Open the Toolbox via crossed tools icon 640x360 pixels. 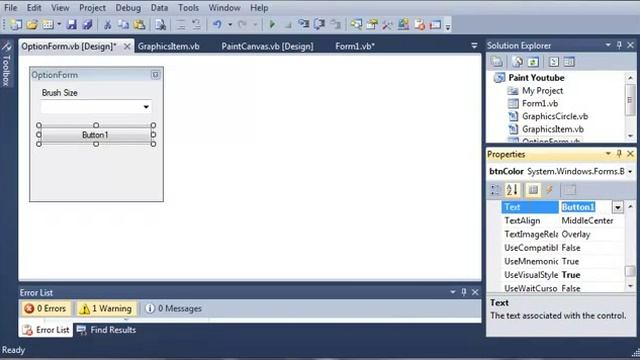(x=387, y=24)
